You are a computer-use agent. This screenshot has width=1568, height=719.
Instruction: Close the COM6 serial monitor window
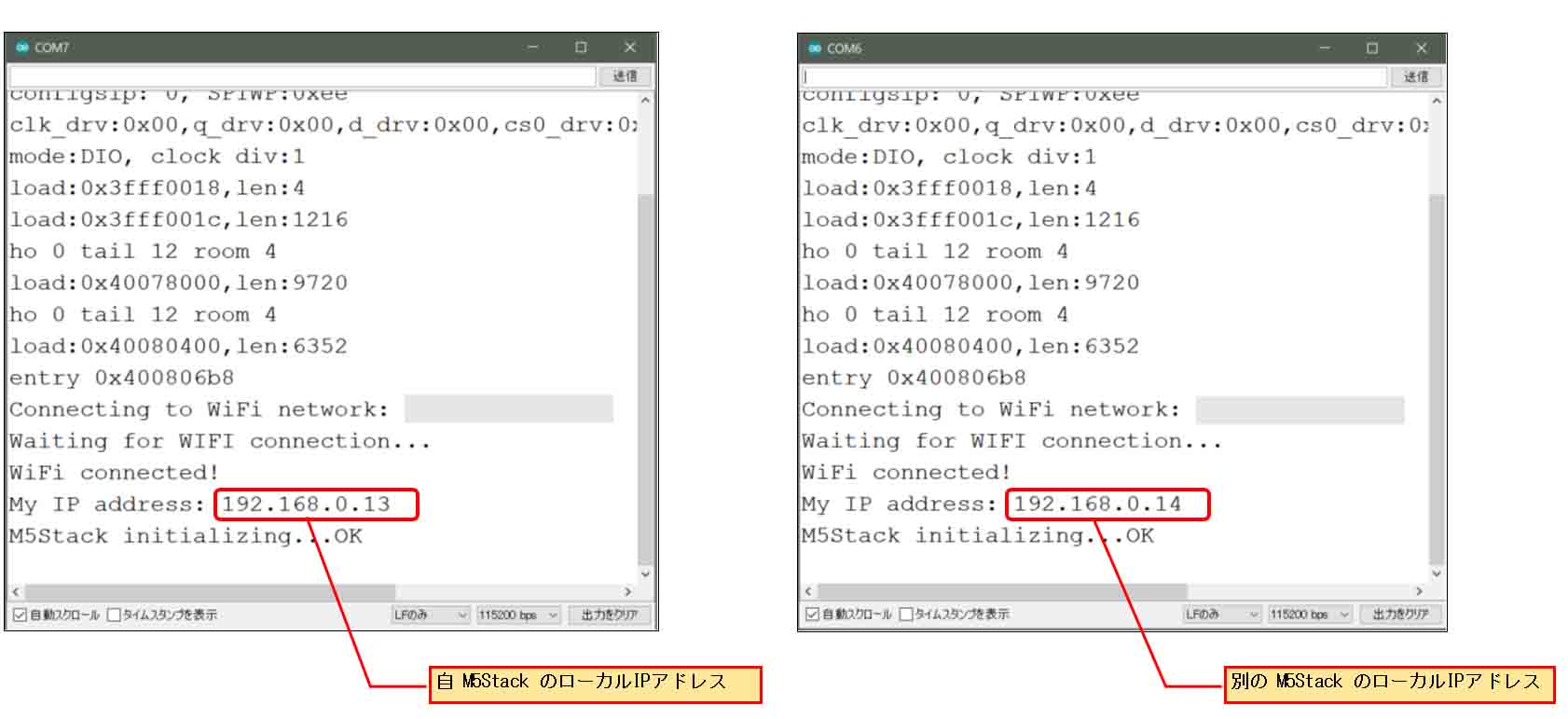coord(1422,48)
